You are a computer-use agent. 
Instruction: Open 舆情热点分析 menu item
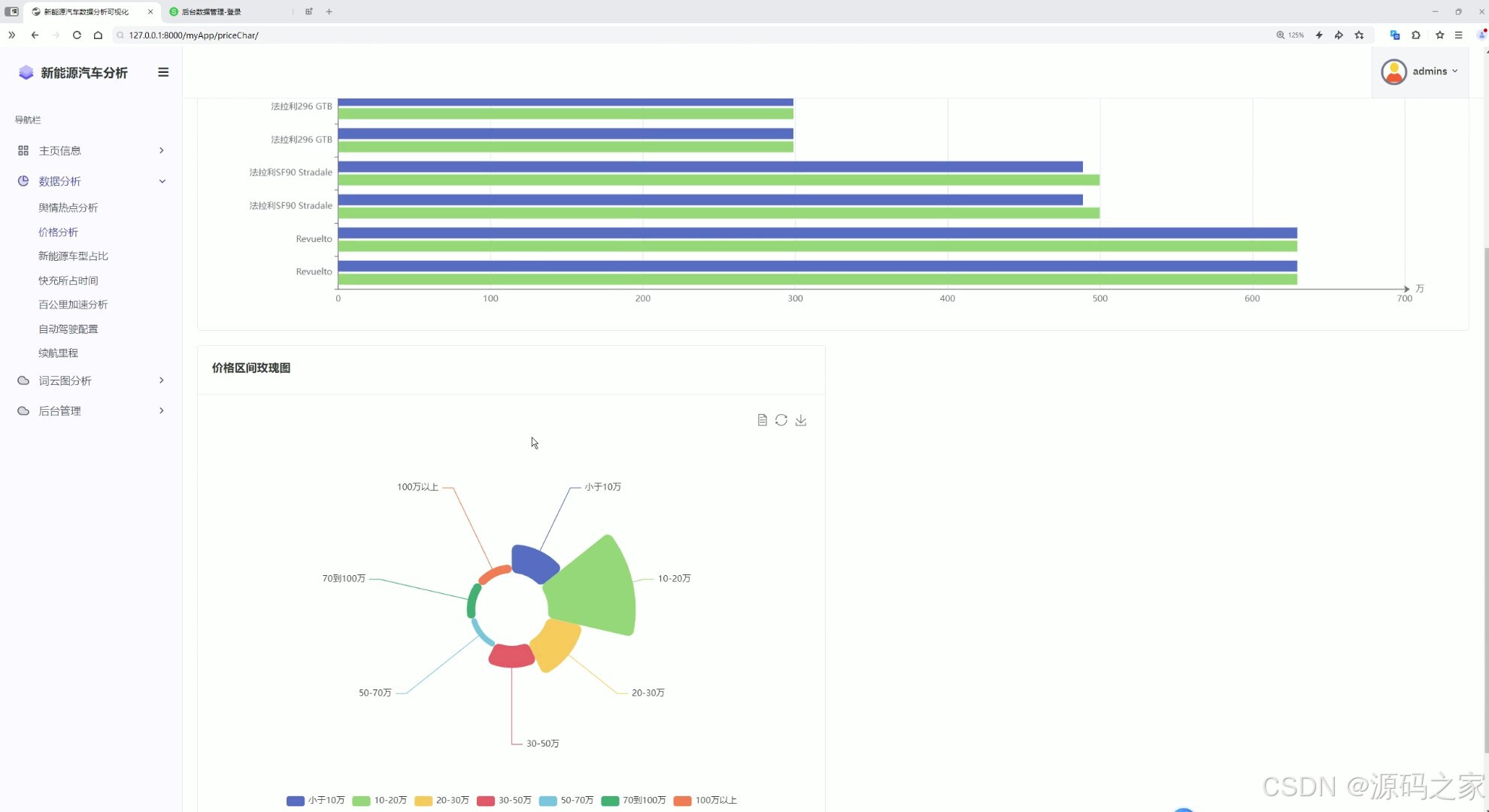(68, 208)
